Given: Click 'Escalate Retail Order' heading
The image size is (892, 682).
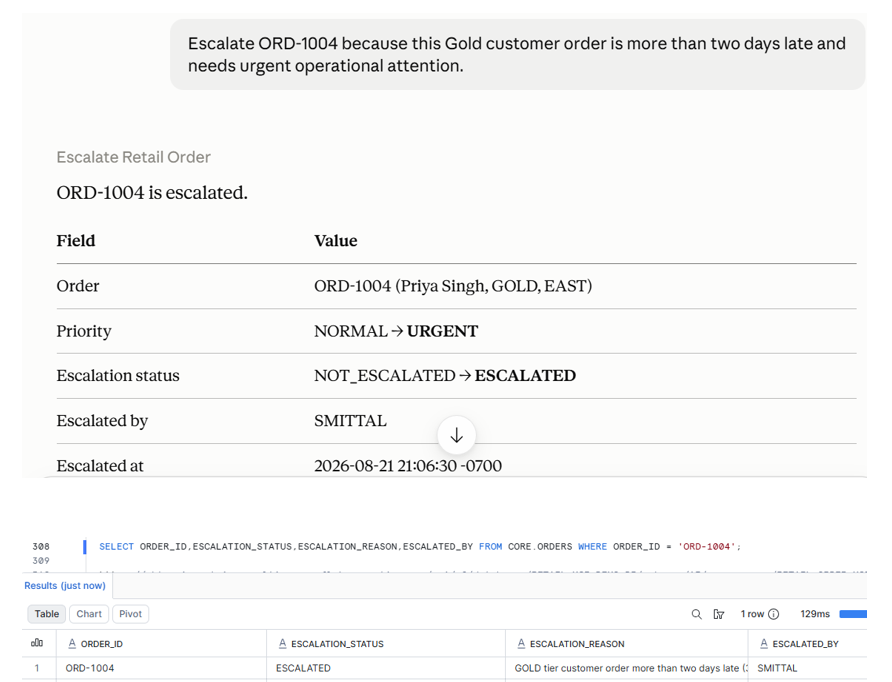Looking at the screenshot, I should [133, 158].
